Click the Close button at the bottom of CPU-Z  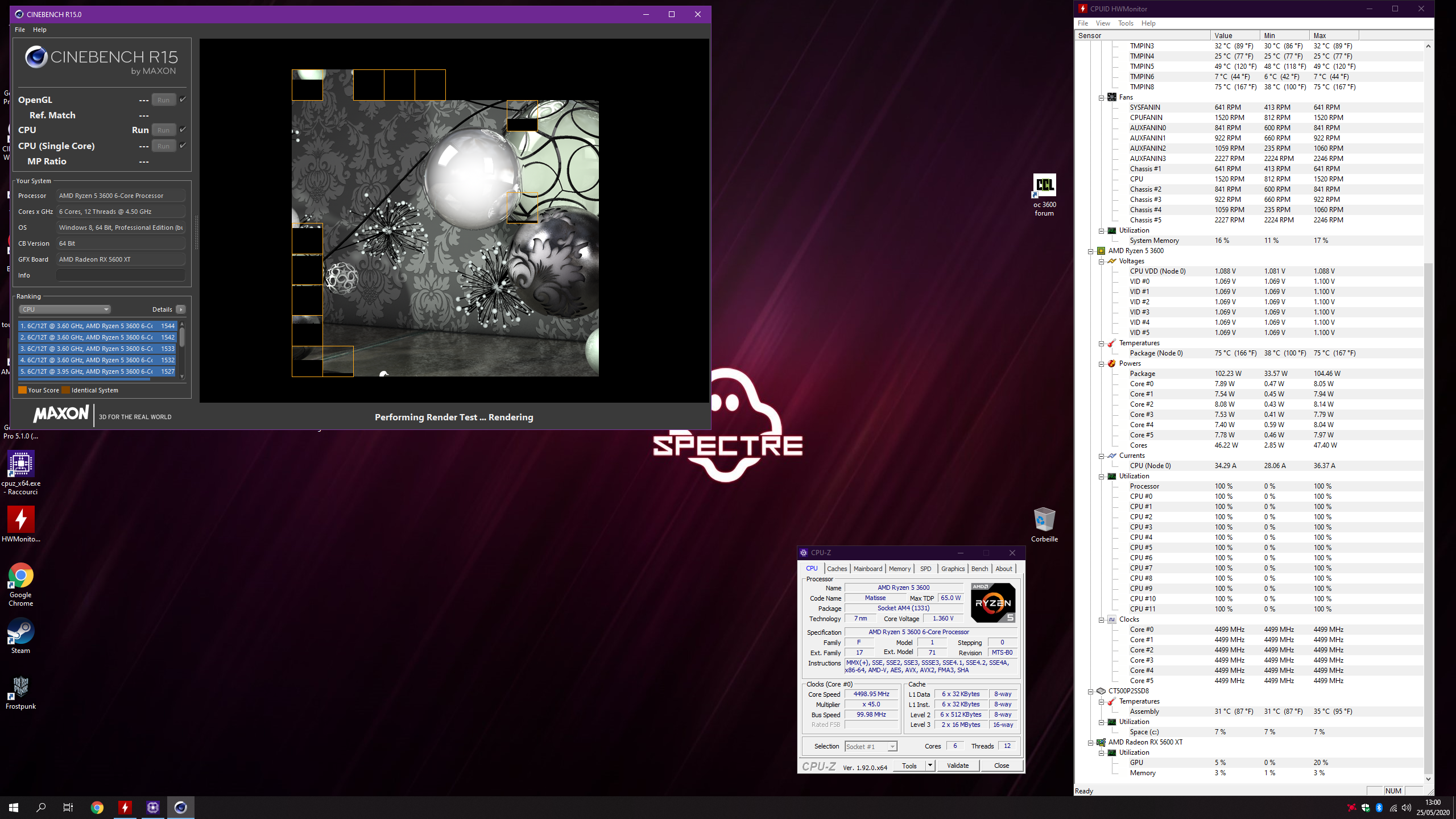1002,766
